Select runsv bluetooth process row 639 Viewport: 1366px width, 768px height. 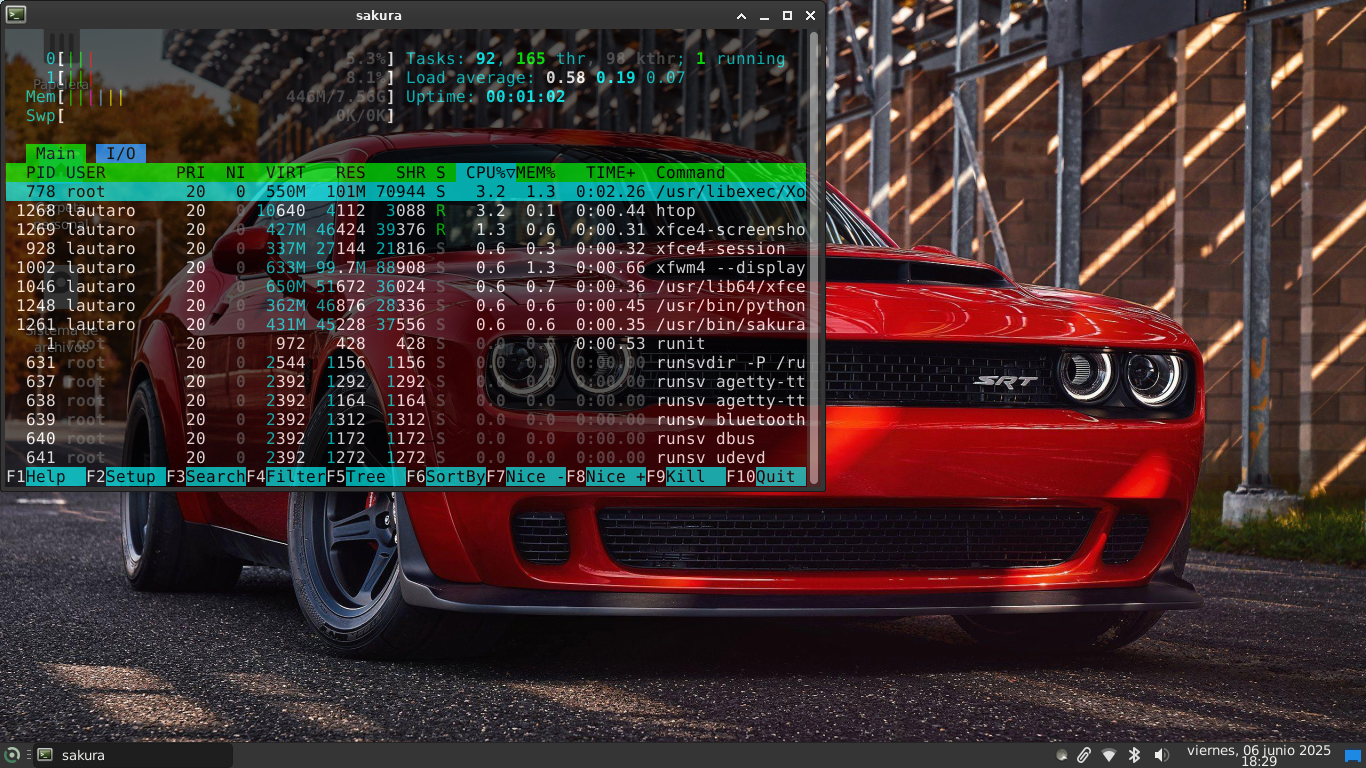pos(406,420)
